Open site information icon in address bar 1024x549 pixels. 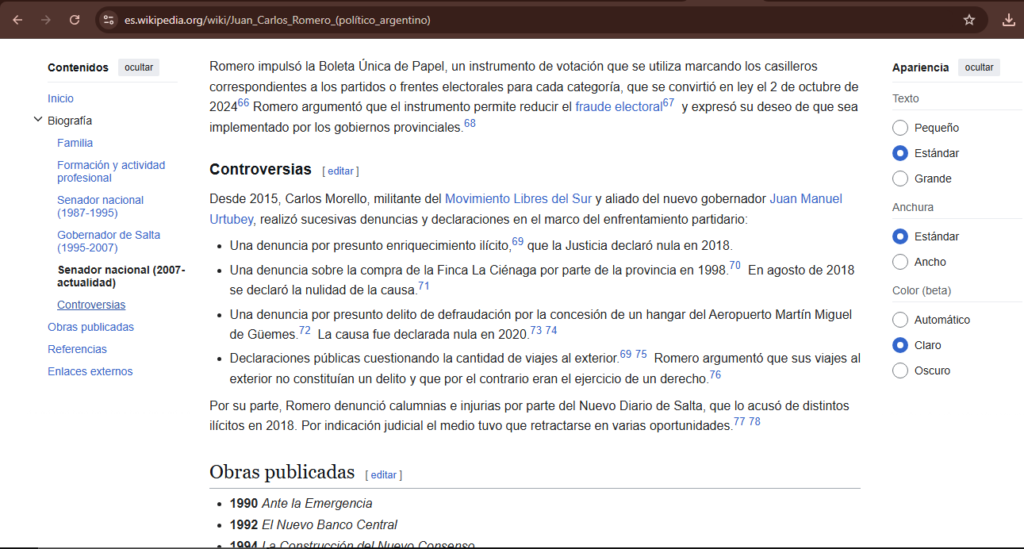click(109, 20)
